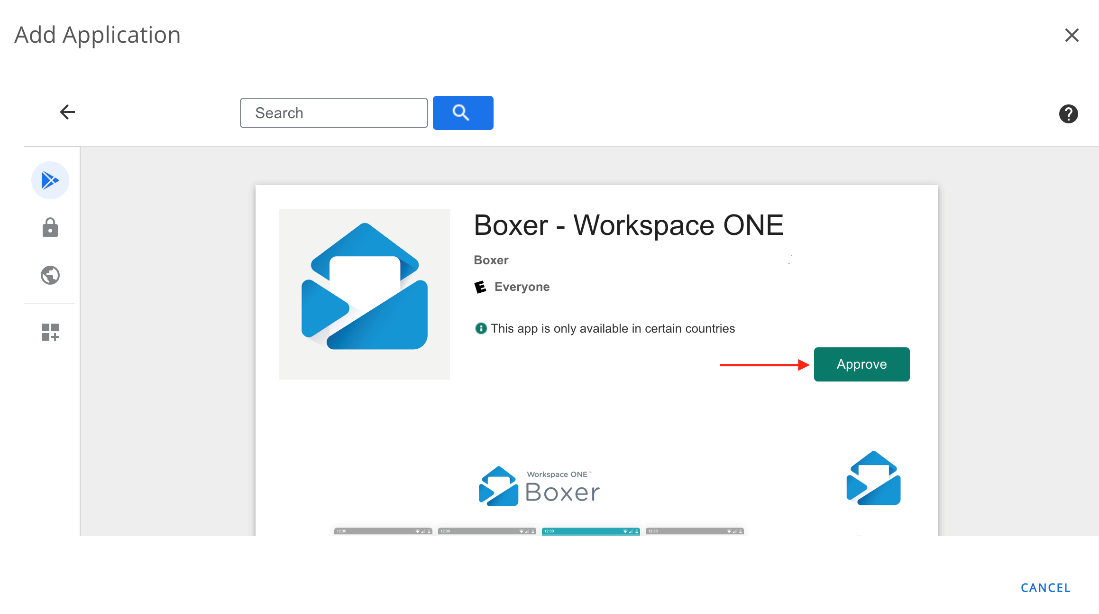Open the Boxer developer link
1099x614 pixels.
pyautogui.click(x=491, y=260)
